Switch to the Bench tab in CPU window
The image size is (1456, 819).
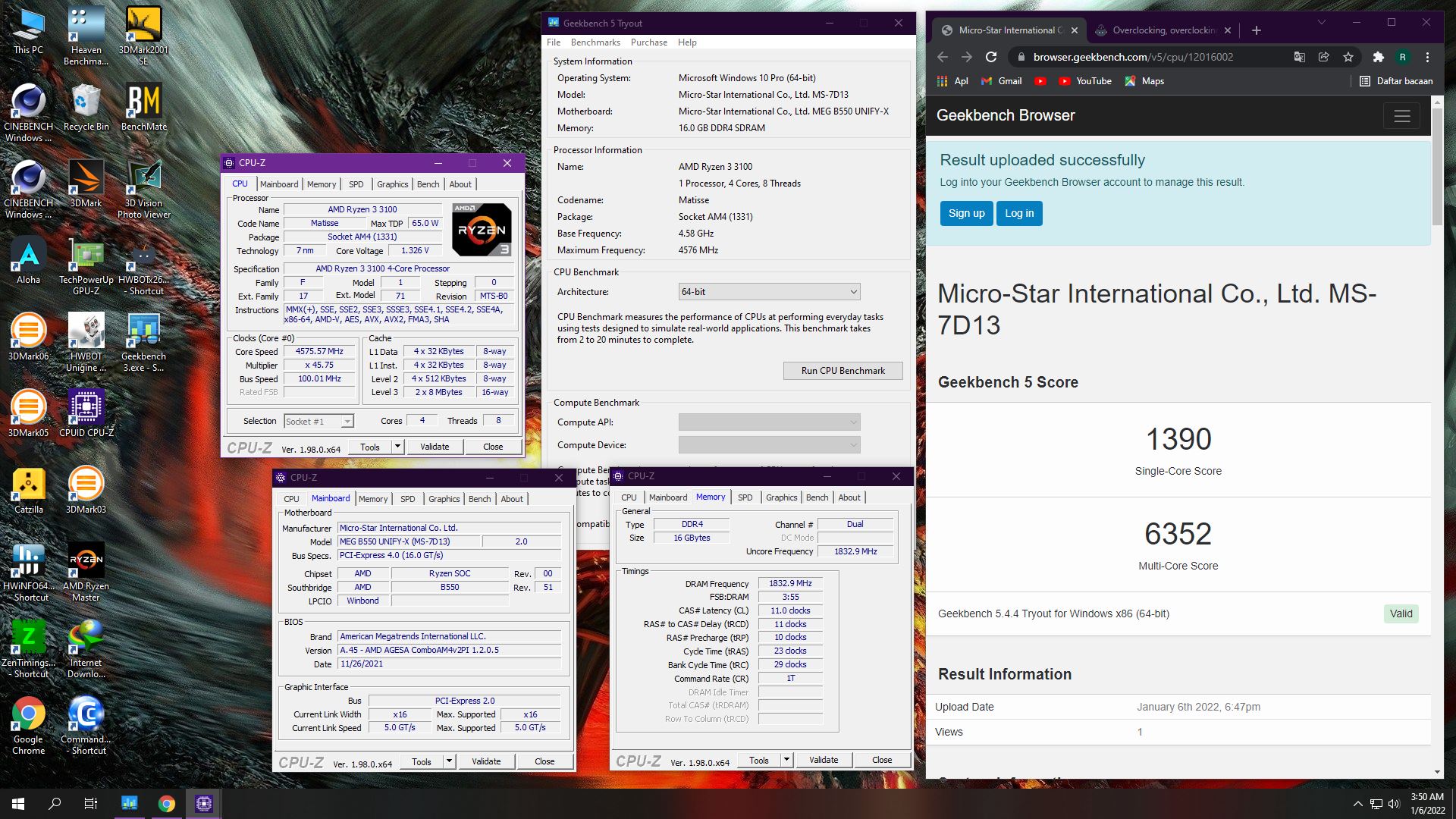[x=428, y=184]
